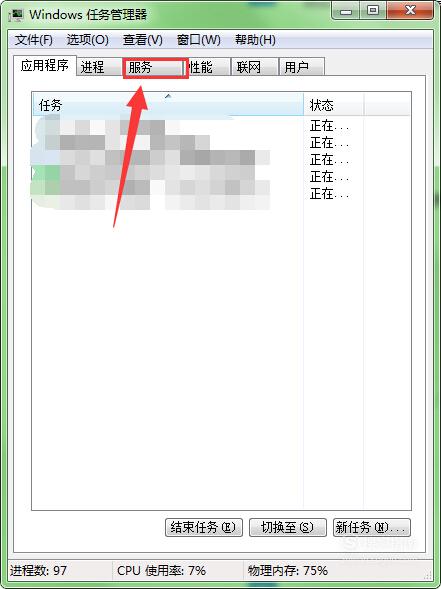Viewport: 441px width, 589px height.
Task: Switch to the 进程 tab
Action: pyautogui.click(x=100, y=68)
